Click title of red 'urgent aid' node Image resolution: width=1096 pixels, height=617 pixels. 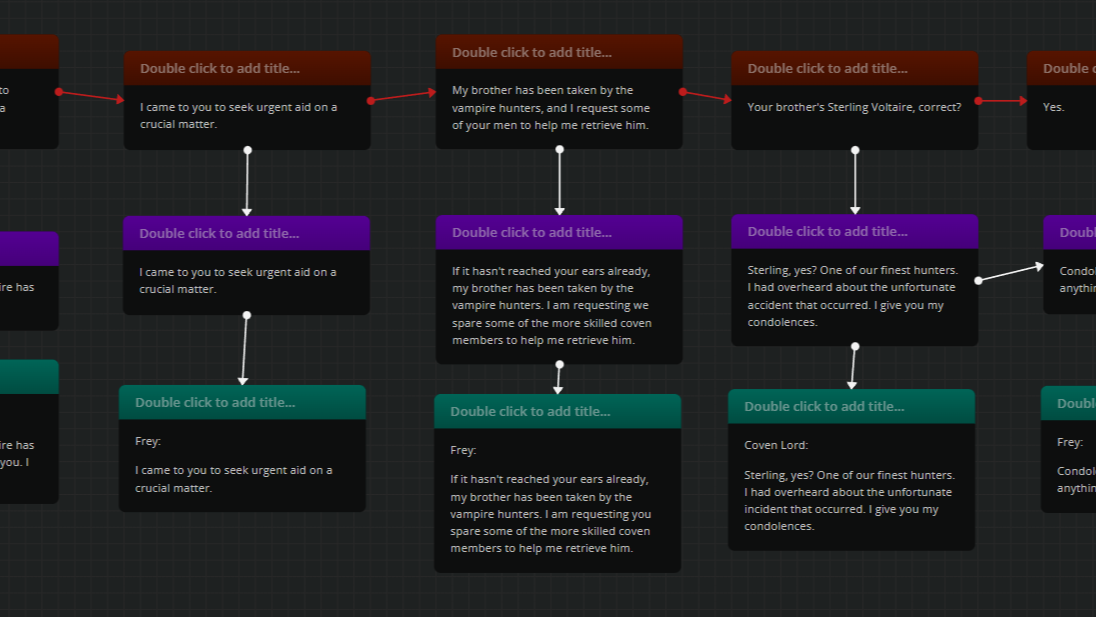point(219,68)
